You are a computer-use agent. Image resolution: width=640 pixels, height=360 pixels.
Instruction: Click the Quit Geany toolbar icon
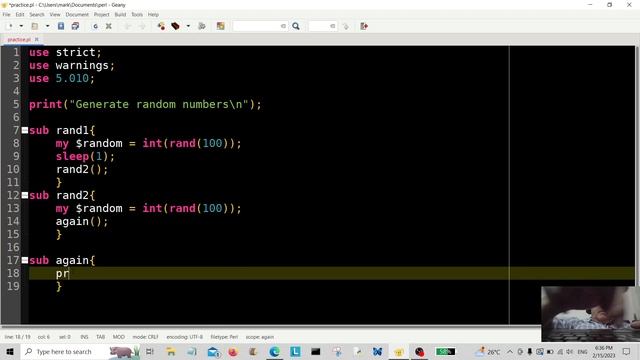364,26
